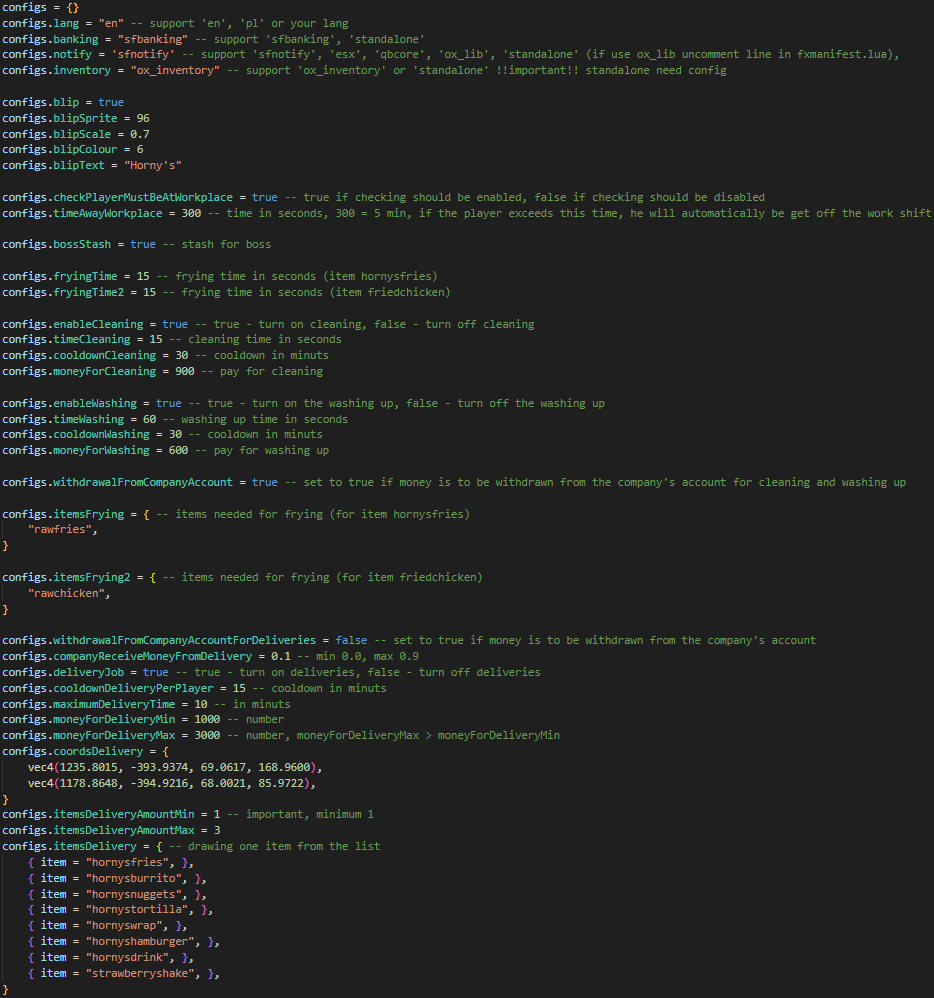Click false on withdrawalFromCompanyAccountForDeliveries line
Viewport: 934px width, 998px height.
click(351, 640)
